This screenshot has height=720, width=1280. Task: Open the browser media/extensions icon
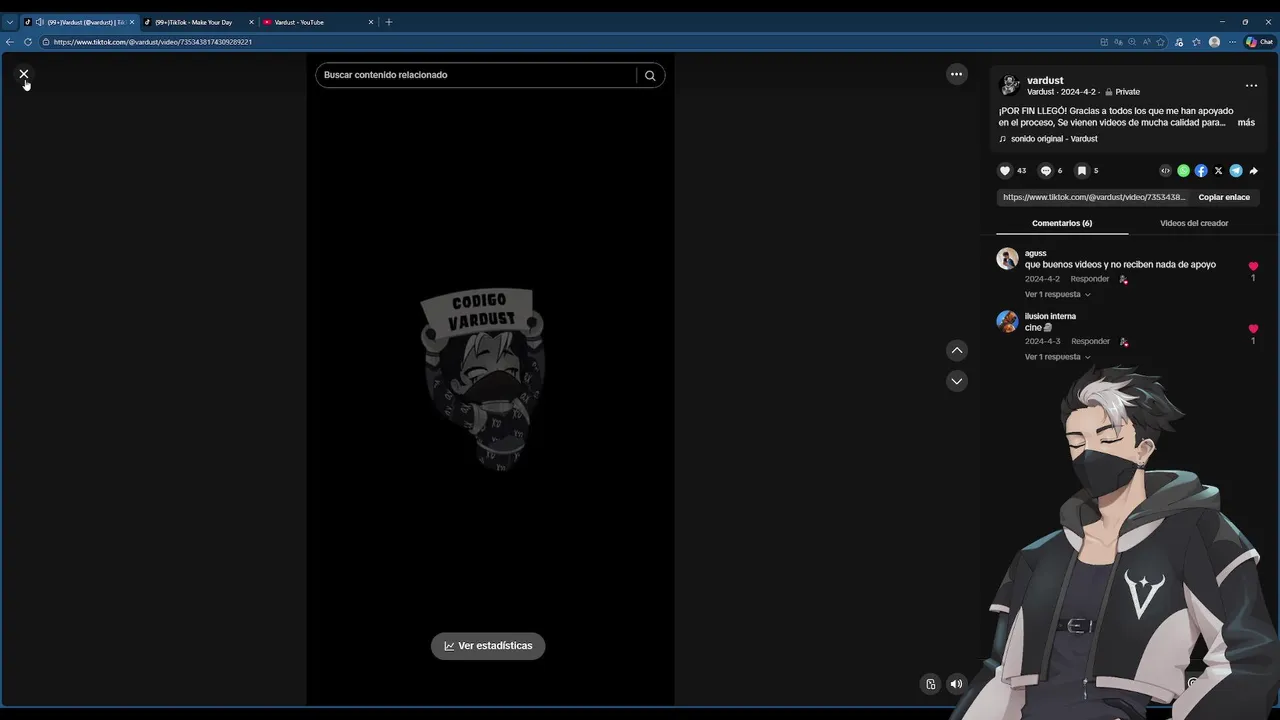pos(1179,42)
